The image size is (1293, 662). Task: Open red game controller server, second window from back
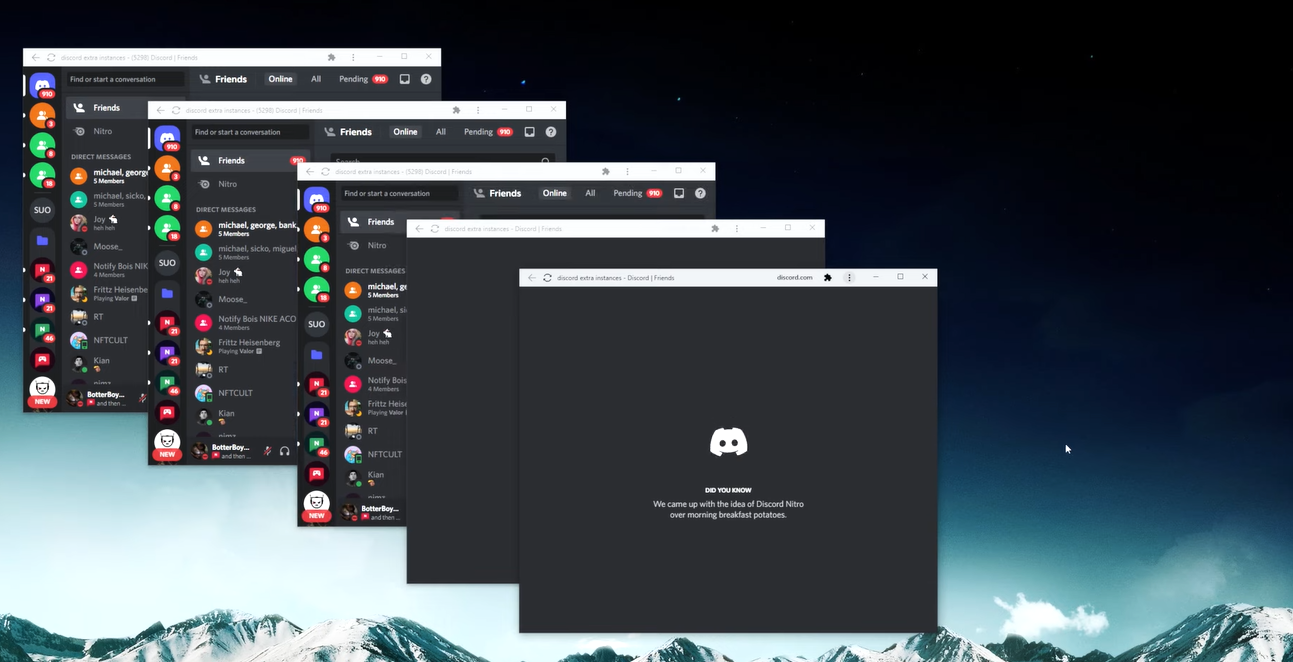[x=167, y=412]
